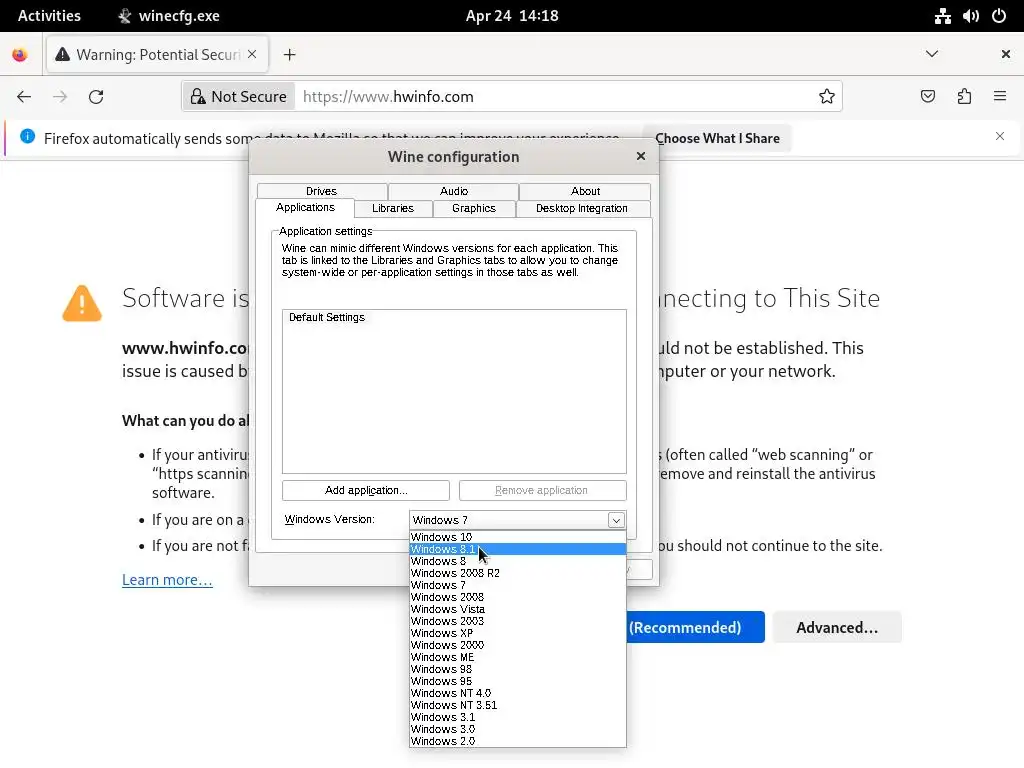Switch to the Audio tab
The height and width of the screenshot is (768, 1024).
[454, 191]
